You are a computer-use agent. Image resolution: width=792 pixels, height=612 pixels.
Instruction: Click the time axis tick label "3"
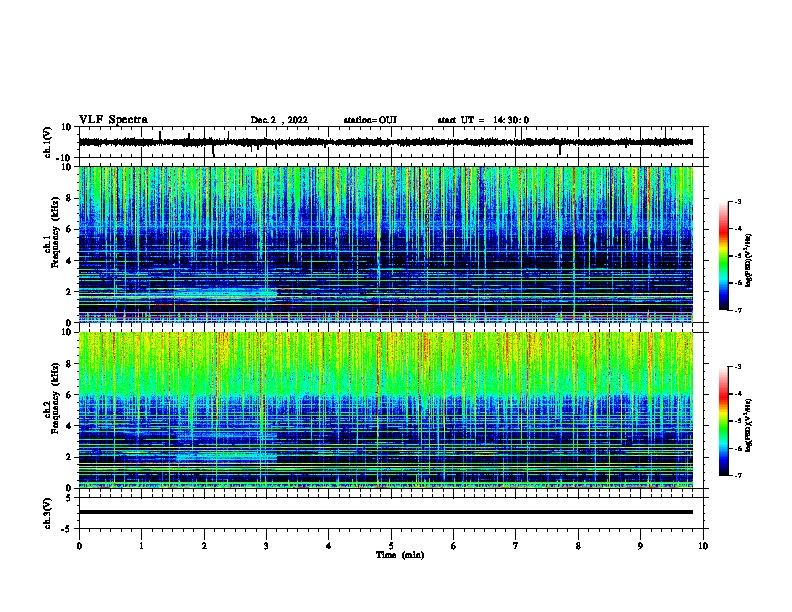click(266, 546)
